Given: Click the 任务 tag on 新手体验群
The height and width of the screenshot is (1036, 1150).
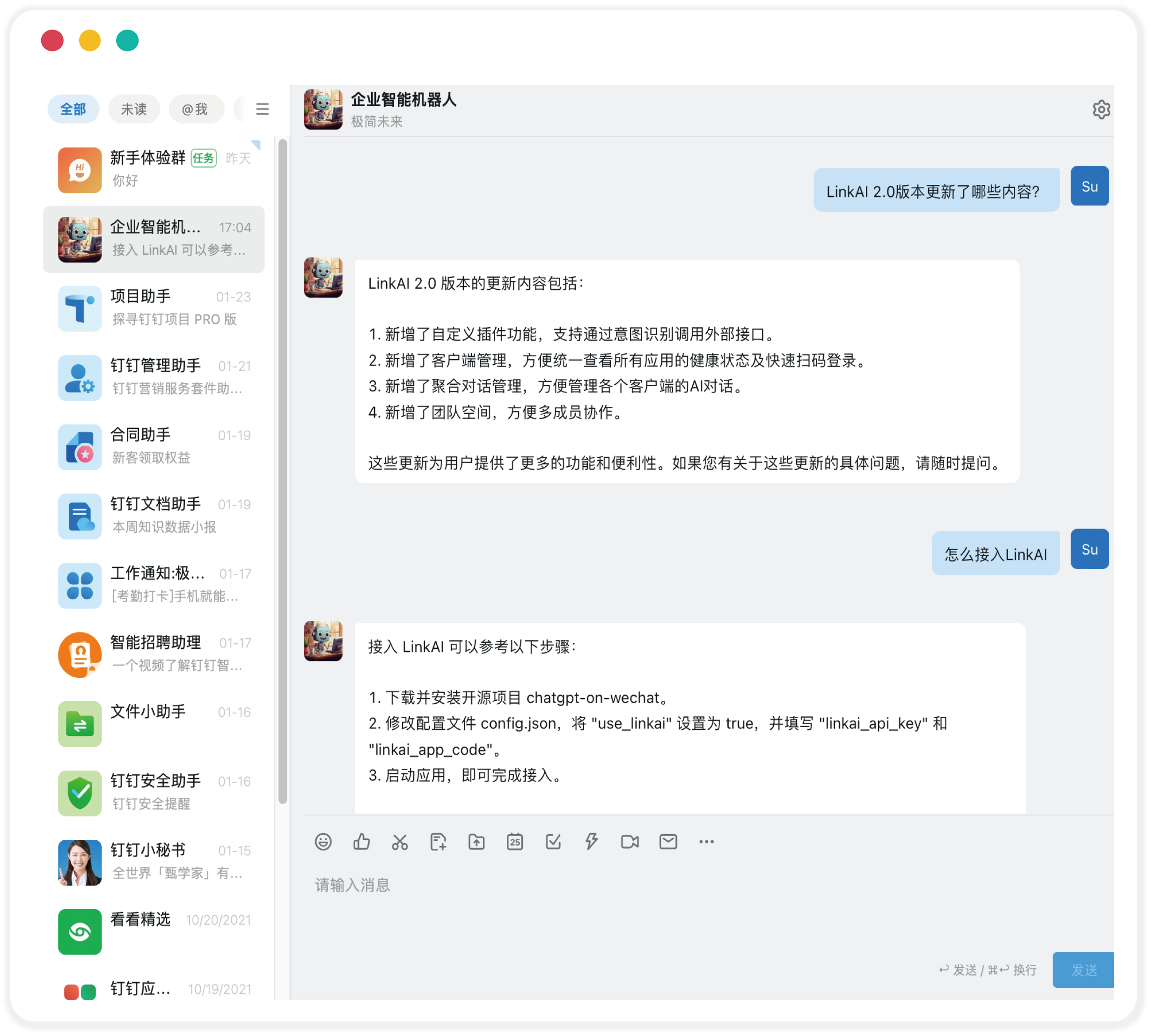Looking at the screenshot, I should coord(204,158).
